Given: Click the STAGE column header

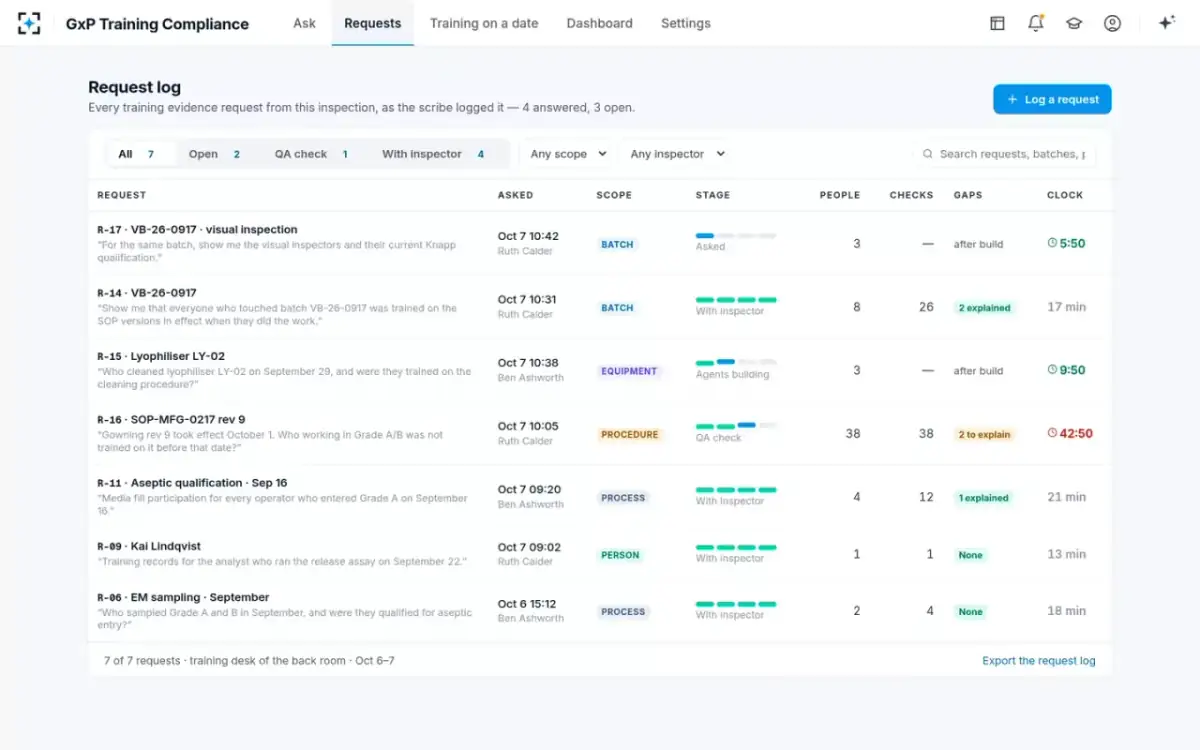Looking at the screenshot, I should [713, 195].
